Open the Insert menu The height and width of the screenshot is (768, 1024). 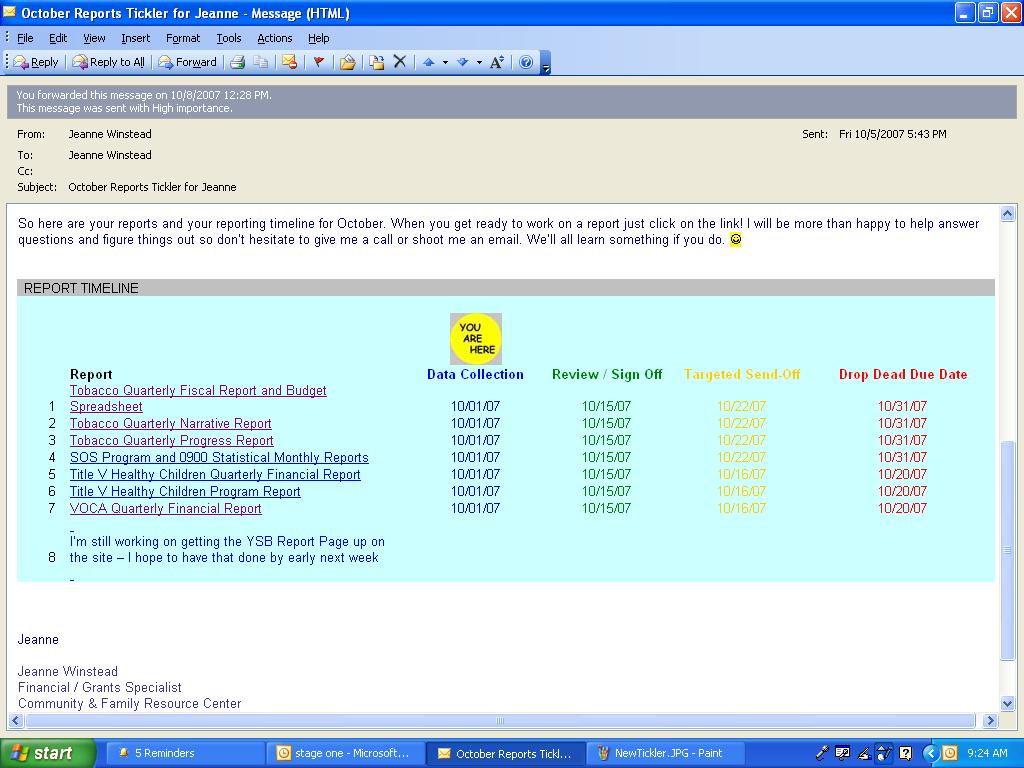tap(135, 38)
